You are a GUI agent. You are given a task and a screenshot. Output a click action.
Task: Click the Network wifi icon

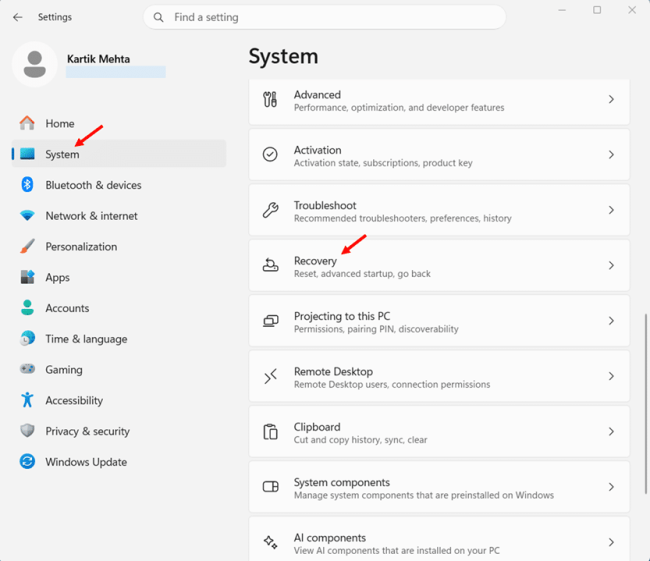coord(27,216)
